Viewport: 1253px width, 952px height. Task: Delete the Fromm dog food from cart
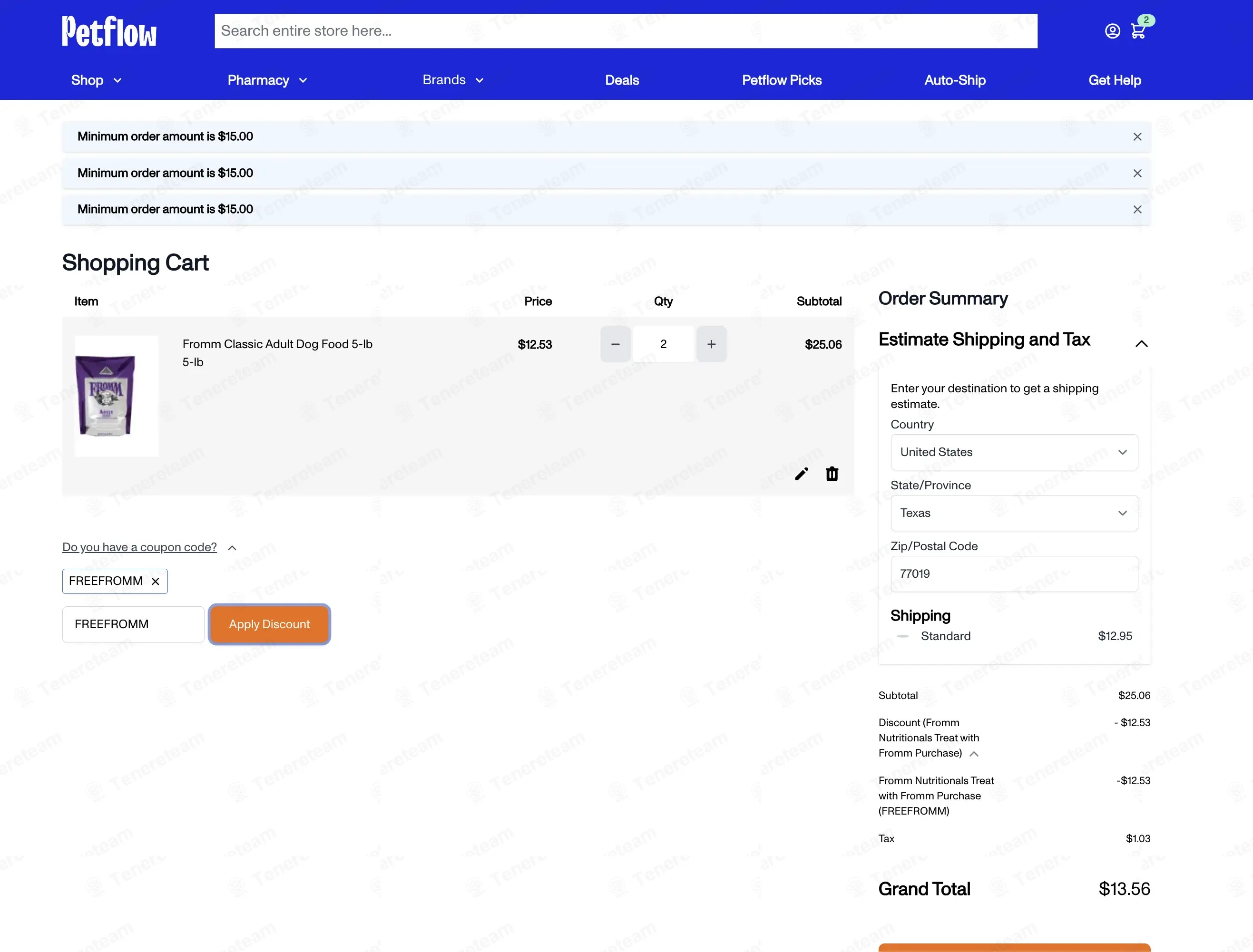[x=832, y=474]
